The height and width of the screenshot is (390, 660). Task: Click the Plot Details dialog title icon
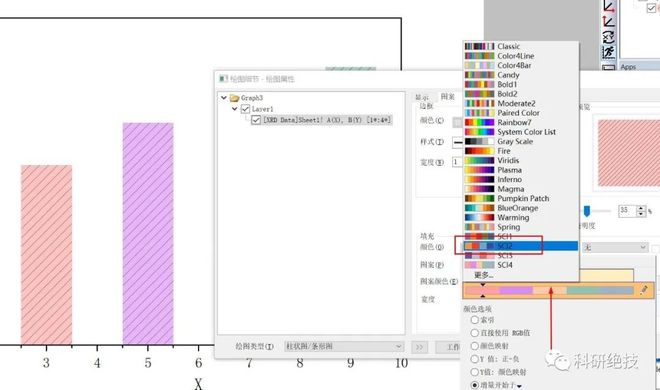click(x=223, y=79)
